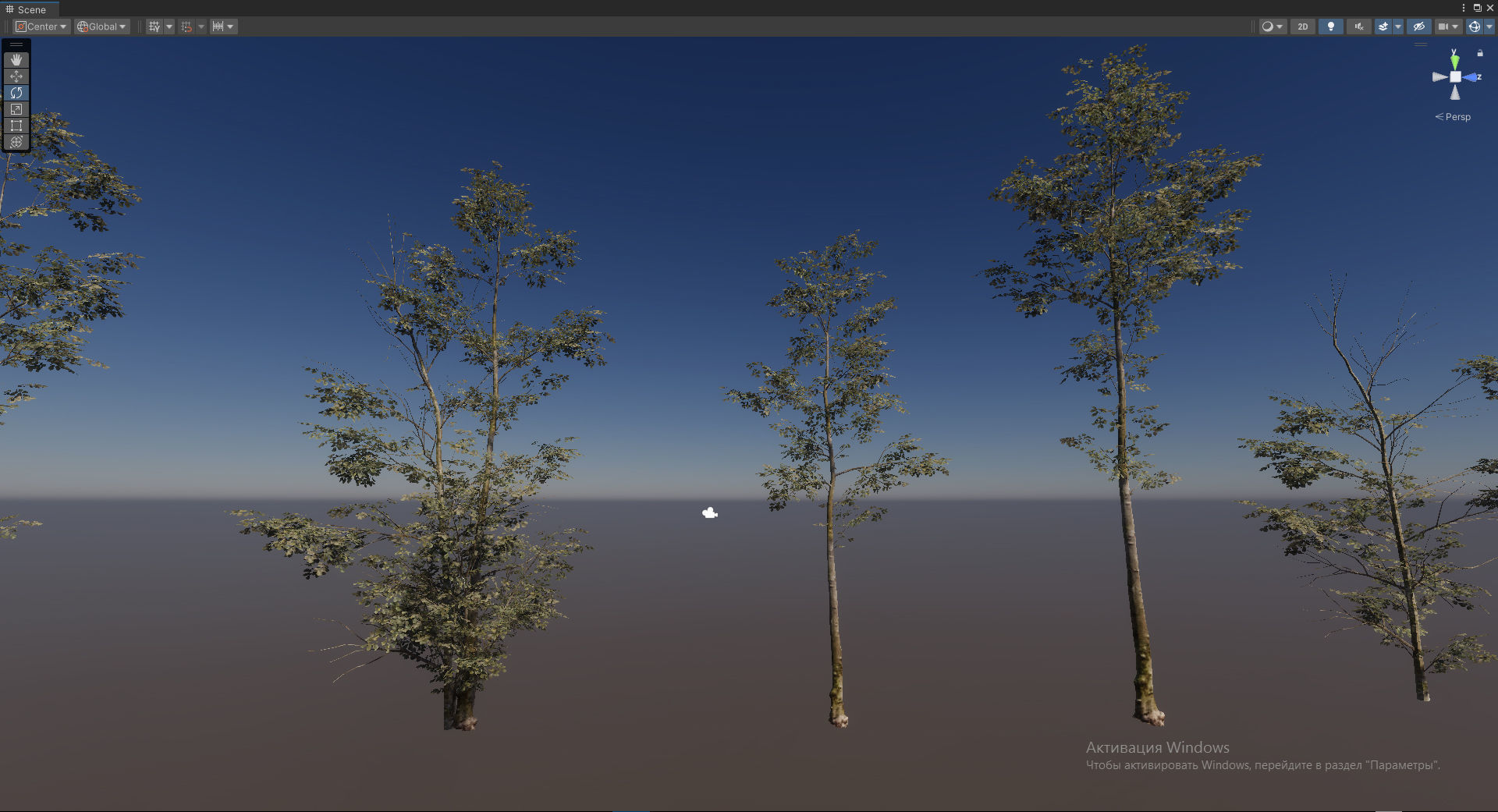This screenshot has width=1498, height=812.
Task: Select the Move tool
Action: pos(16,76)
